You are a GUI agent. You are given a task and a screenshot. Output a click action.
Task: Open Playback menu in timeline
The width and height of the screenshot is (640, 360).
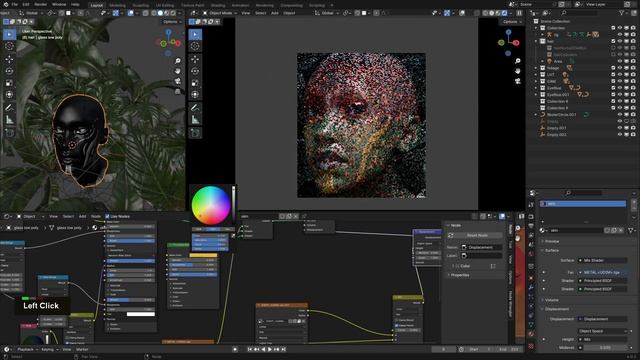26,350
